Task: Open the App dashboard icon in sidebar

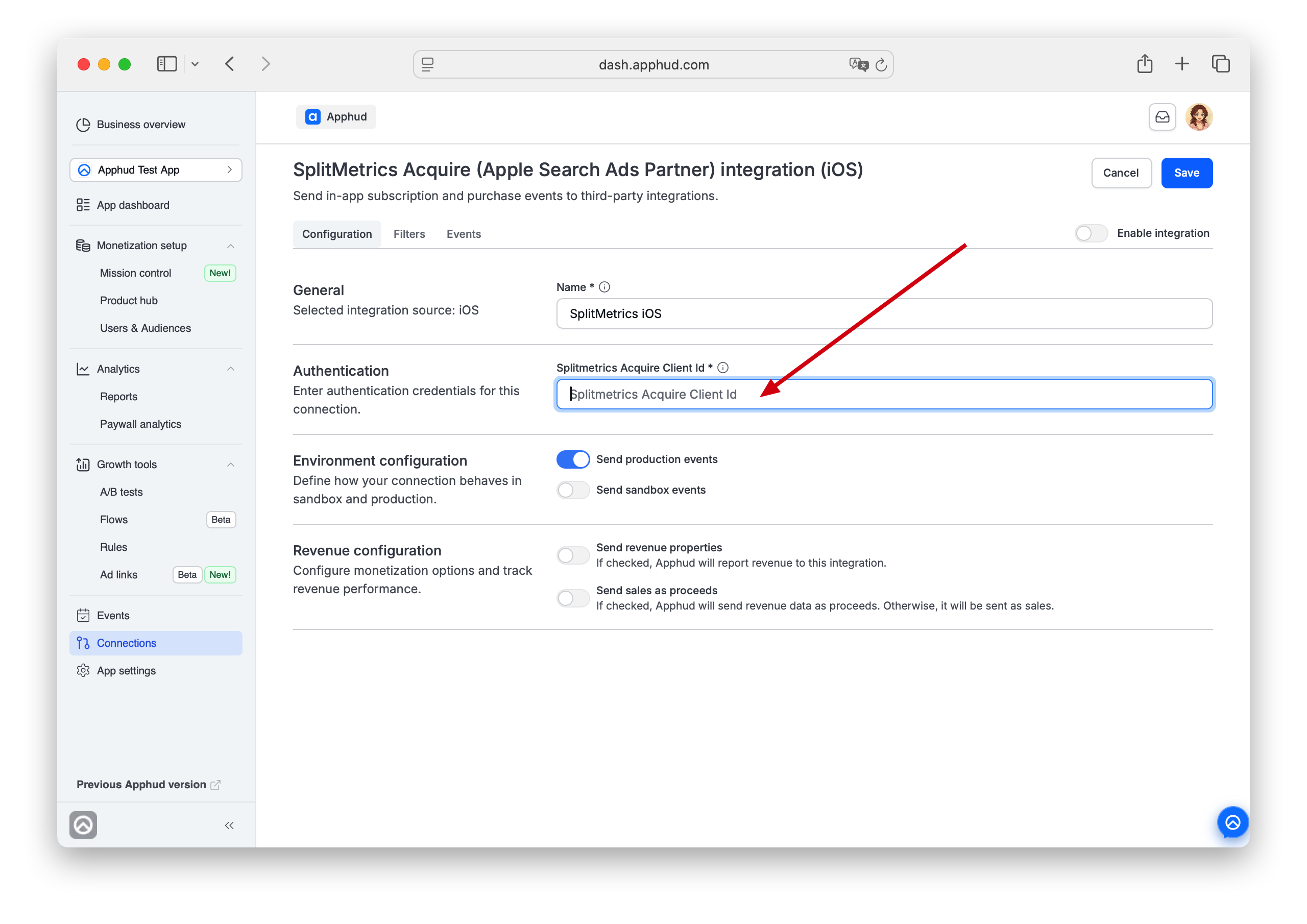Action: pyautogui.click(x=83, y=205)
